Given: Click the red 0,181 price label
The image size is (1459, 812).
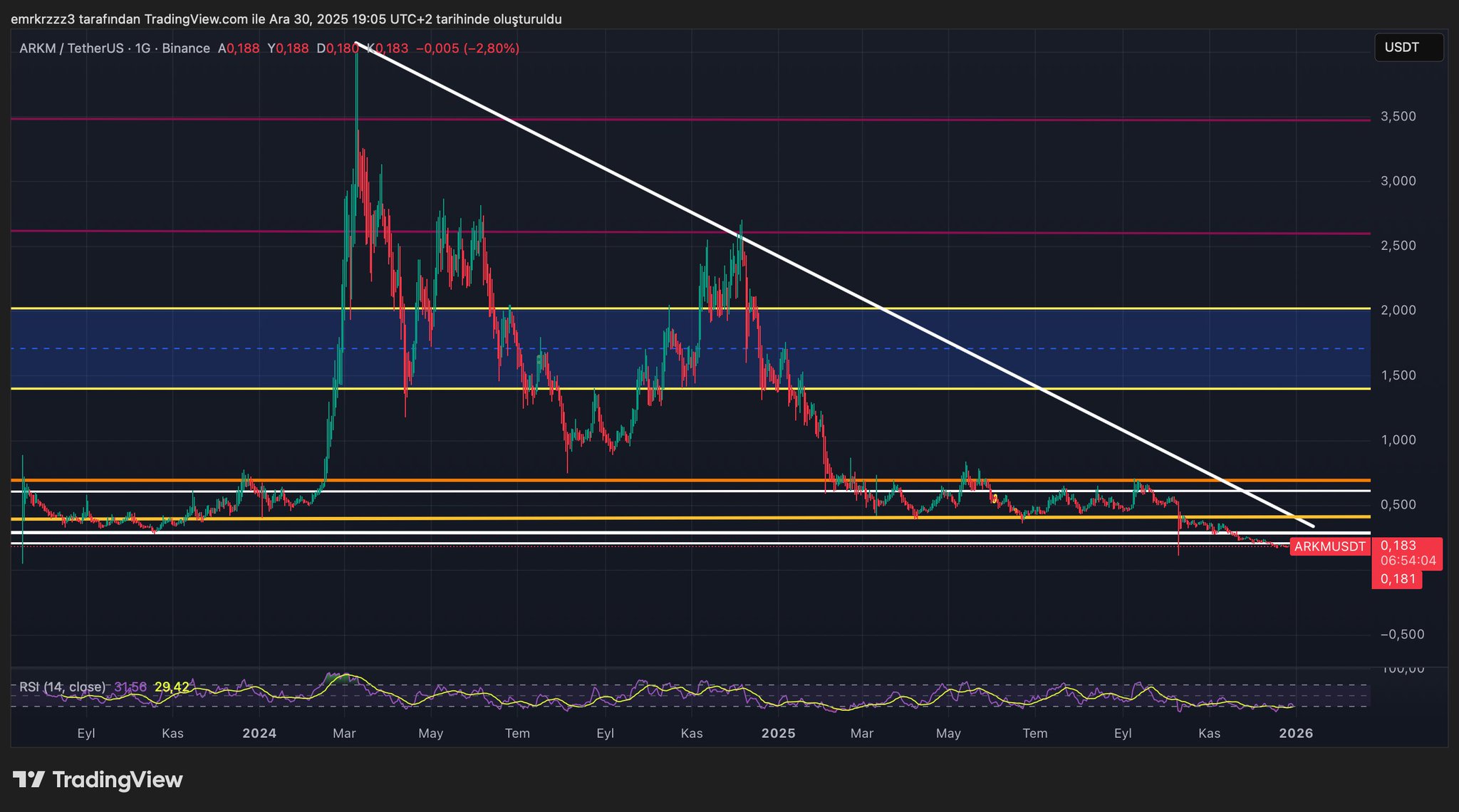Looking at the screenshot, I should 1397,579.
